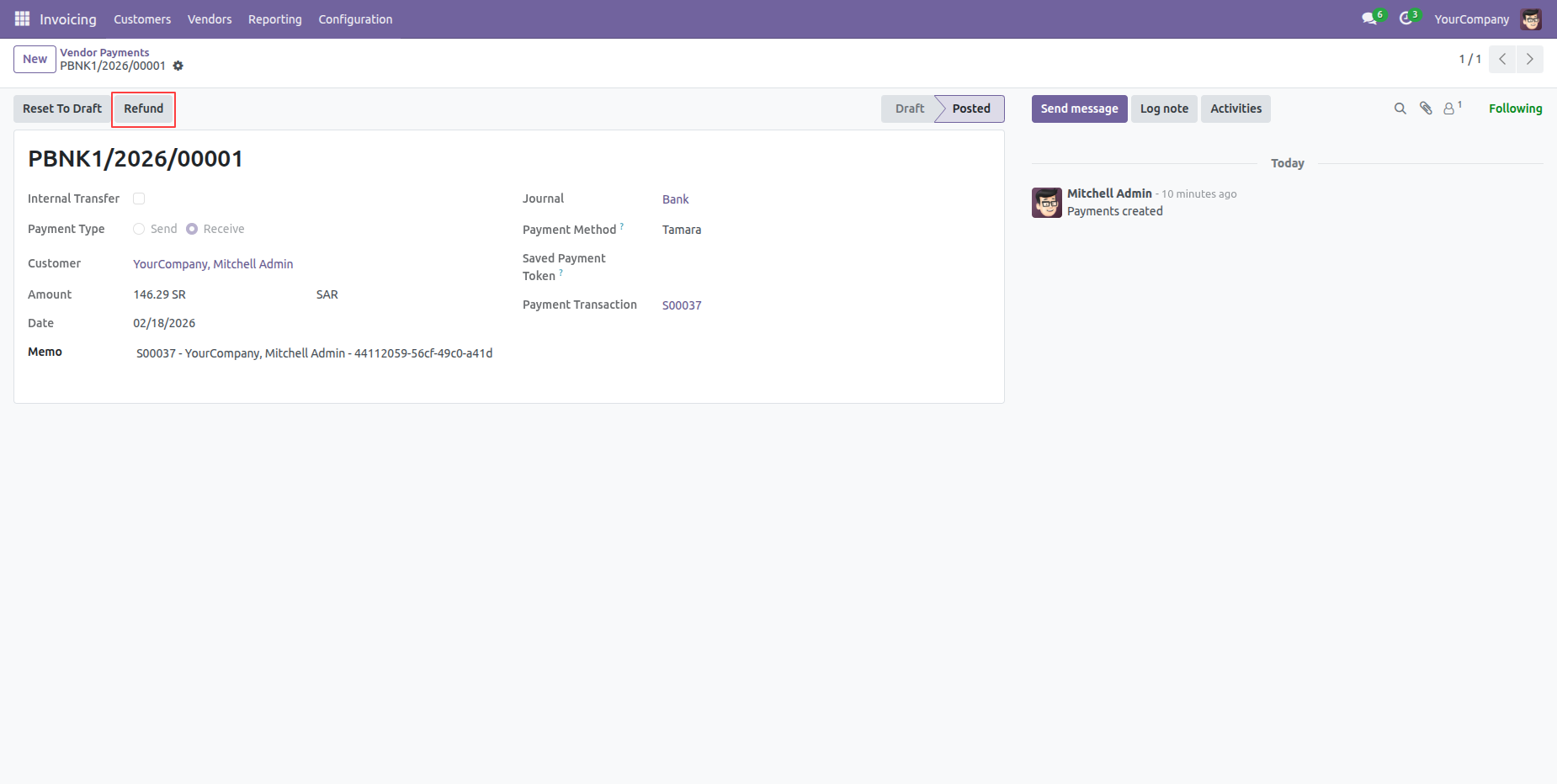Expand the Reporting menu
This screenshot has height=784, width=1557.
(275, 19)
